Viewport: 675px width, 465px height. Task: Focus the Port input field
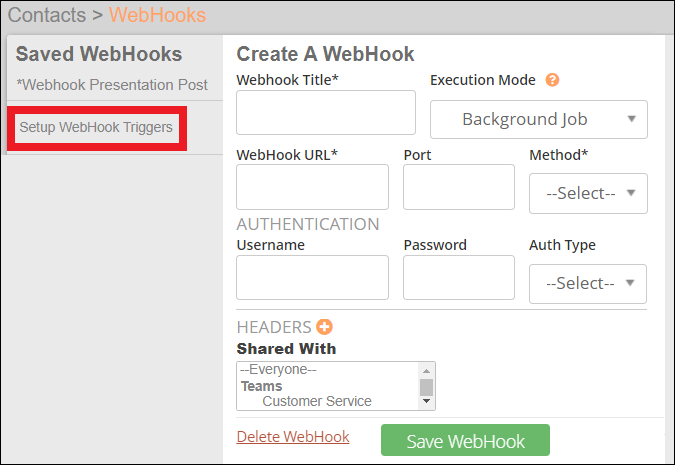click(459, 187)
